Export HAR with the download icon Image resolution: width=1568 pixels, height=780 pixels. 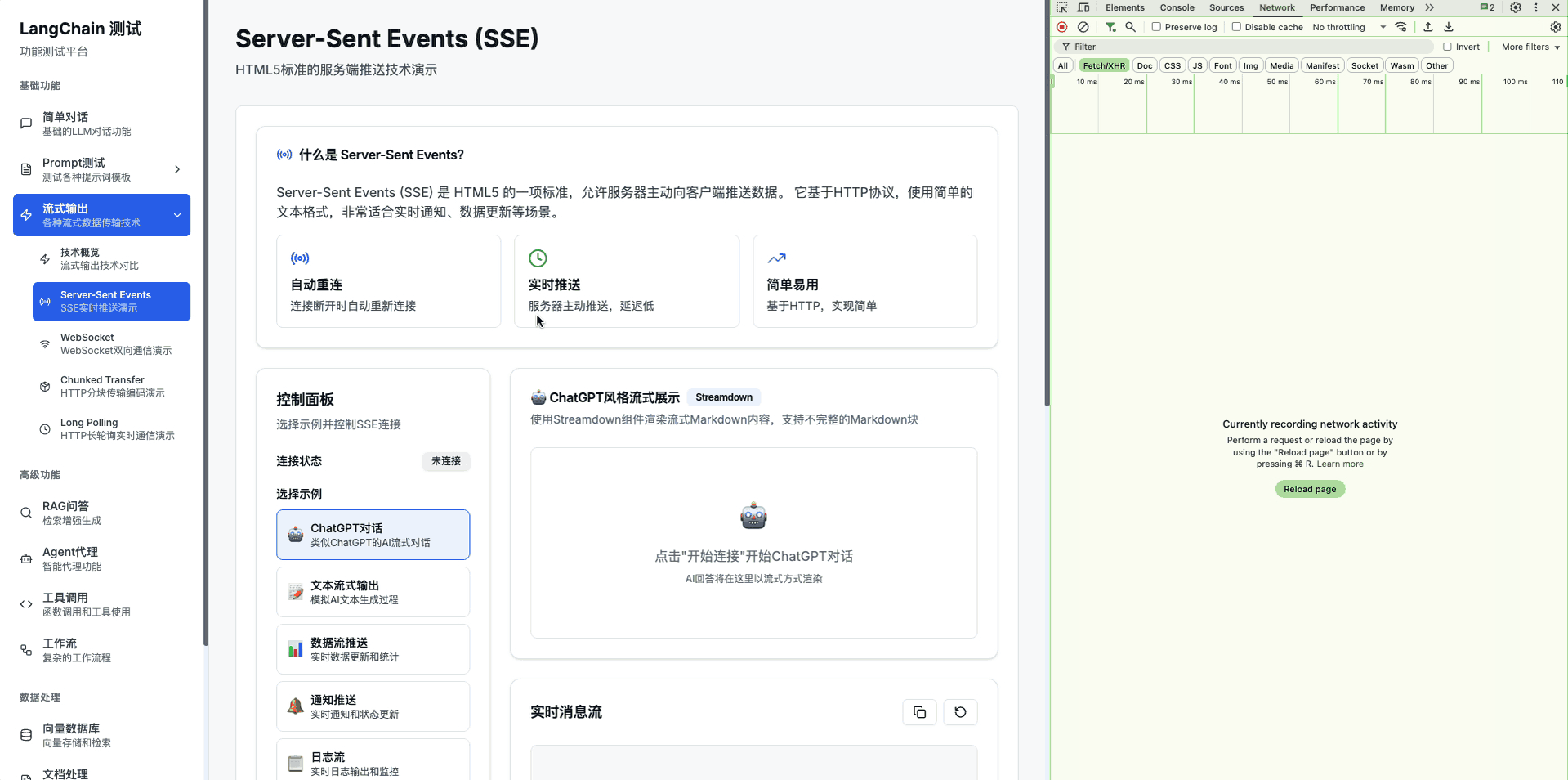coord(1449,27)
